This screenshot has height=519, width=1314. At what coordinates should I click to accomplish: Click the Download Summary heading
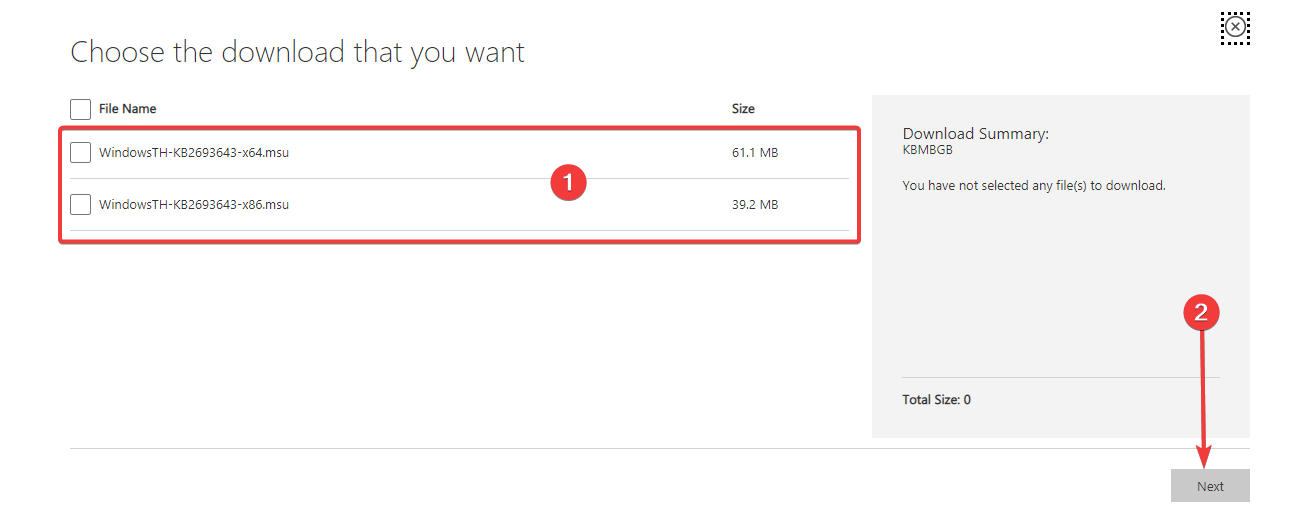[x=975, y=134]
